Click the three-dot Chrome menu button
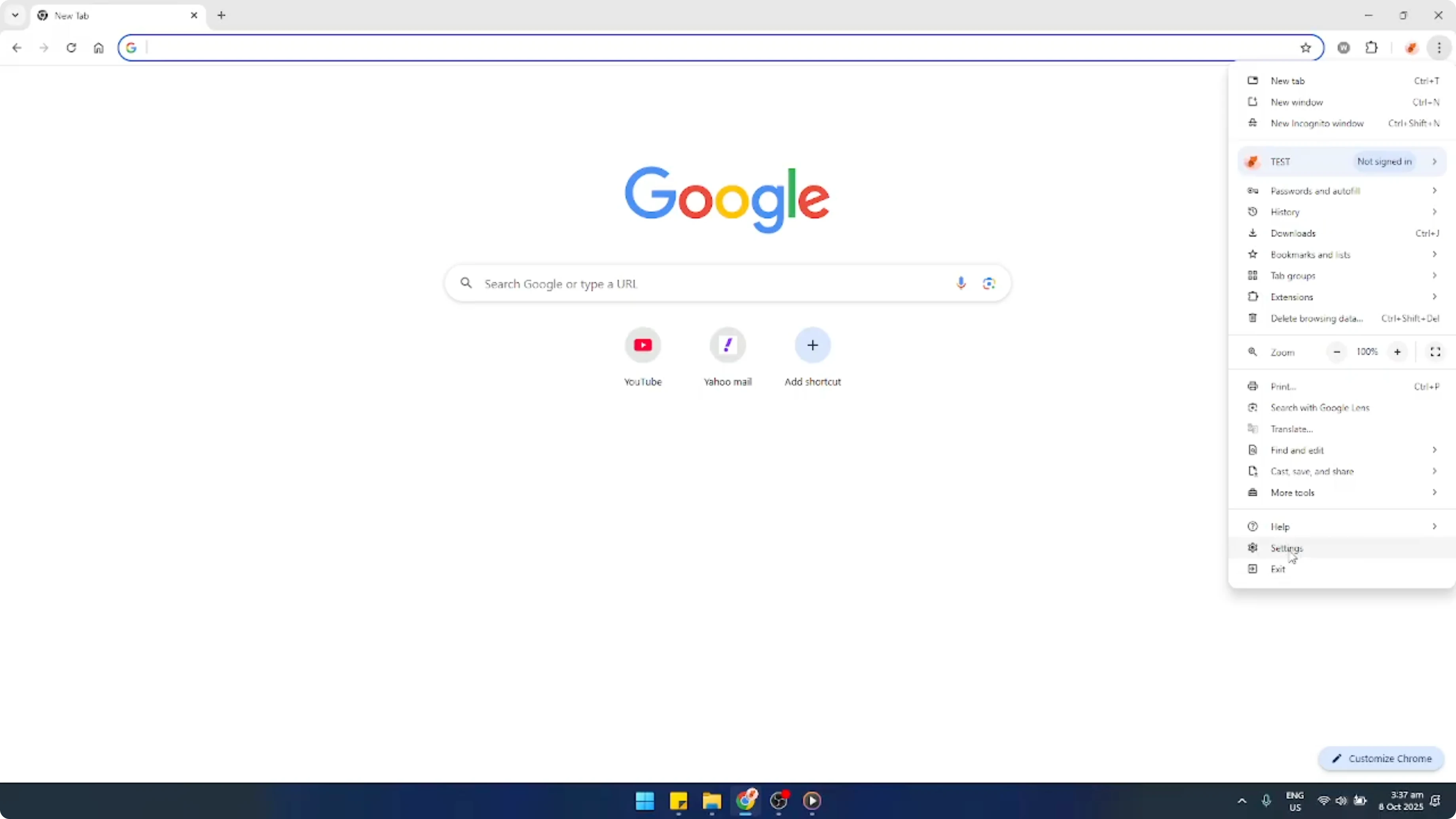Screen dimensions: 1456x819 (x=1439, y=48)
